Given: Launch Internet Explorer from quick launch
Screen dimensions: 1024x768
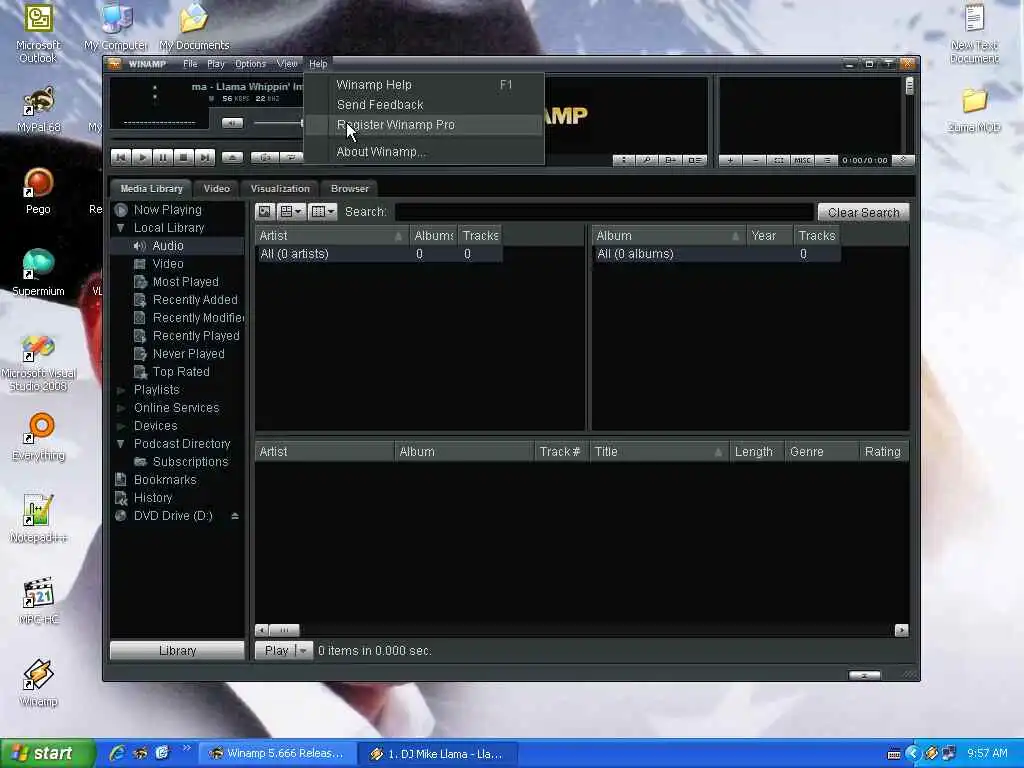Looking at the screenshot, I should point(118,753).
